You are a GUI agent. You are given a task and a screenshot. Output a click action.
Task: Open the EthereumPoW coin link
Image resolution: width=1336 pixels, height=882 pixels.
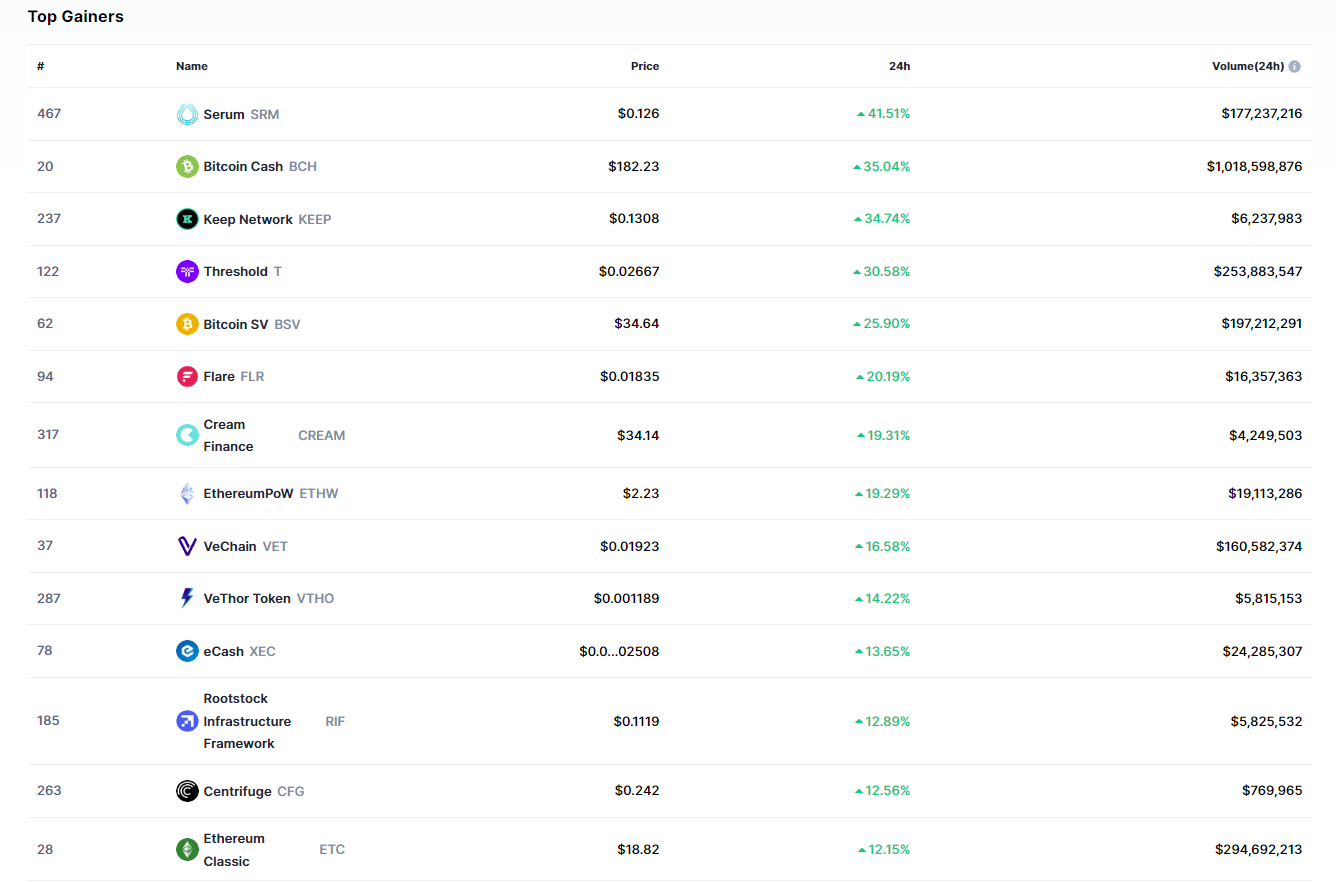coord(248,493)
